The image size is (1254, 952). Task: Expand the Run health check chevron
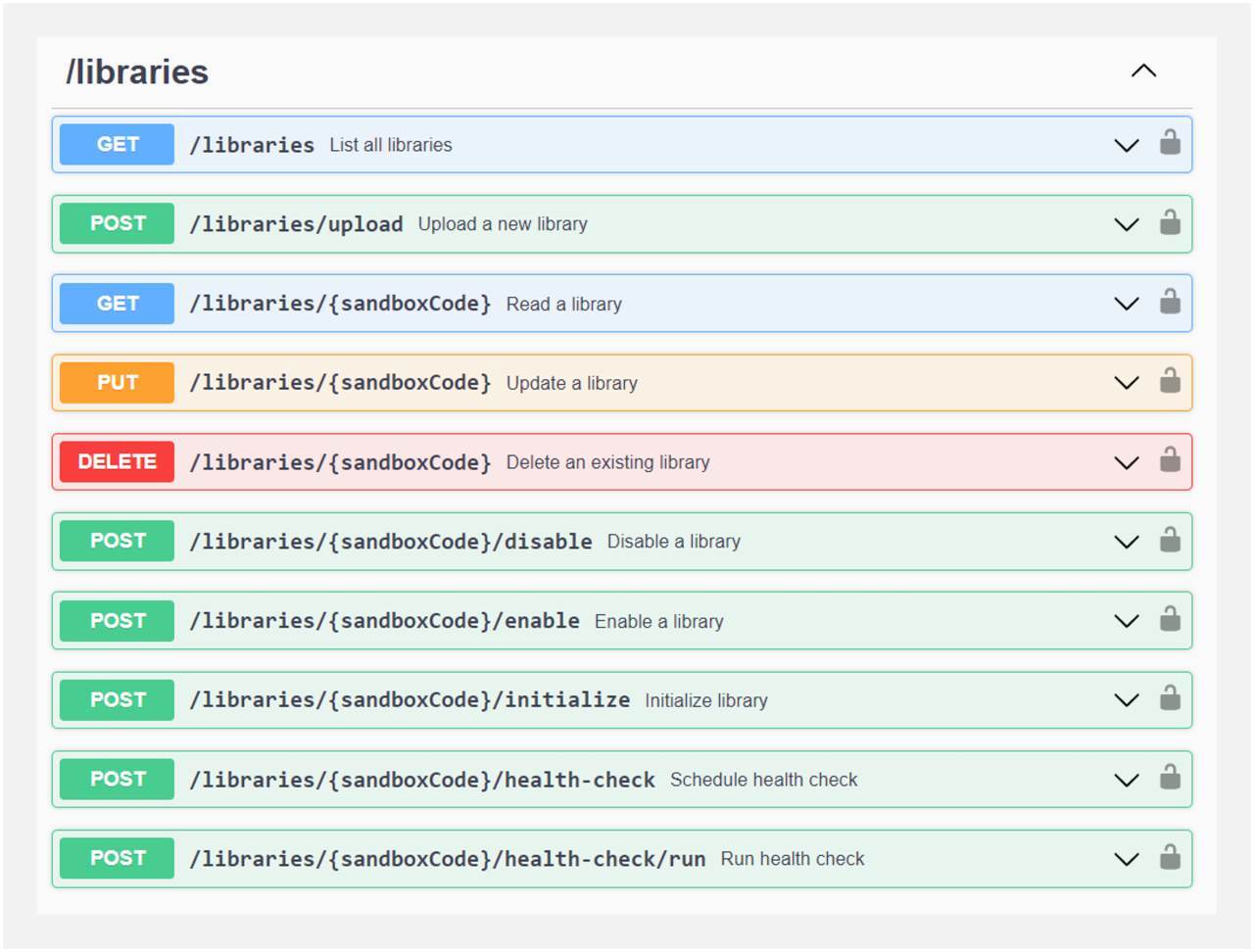(1127, 859)
